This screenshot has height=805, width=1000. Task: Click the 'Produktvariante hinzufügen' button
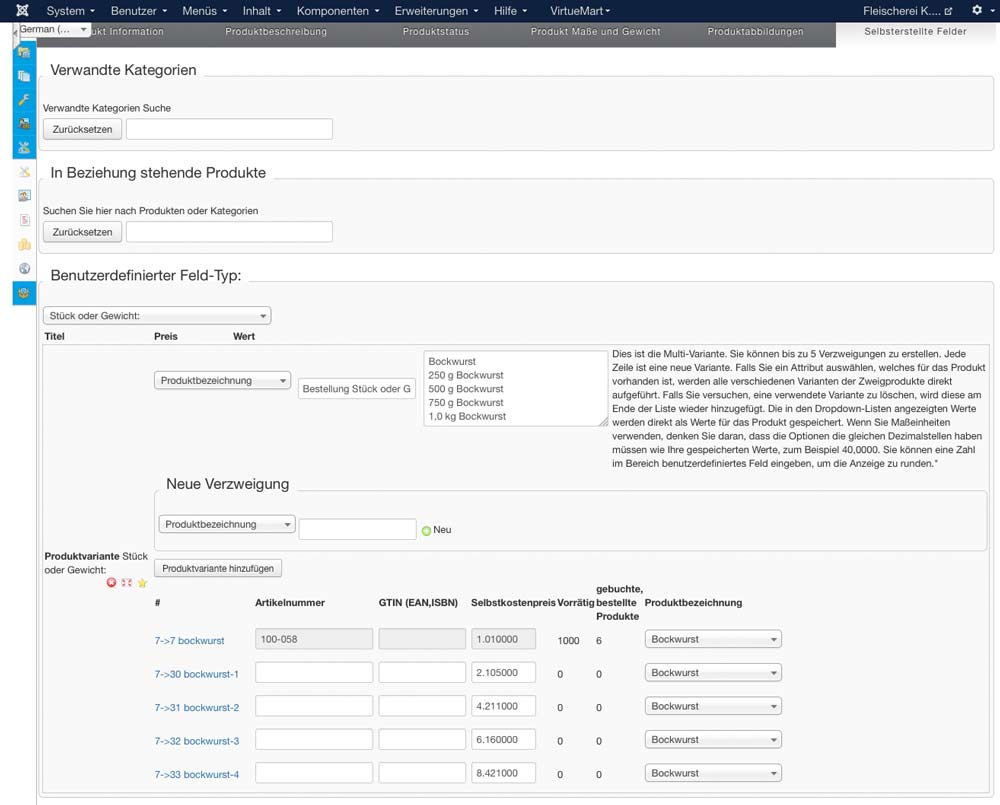218,568
